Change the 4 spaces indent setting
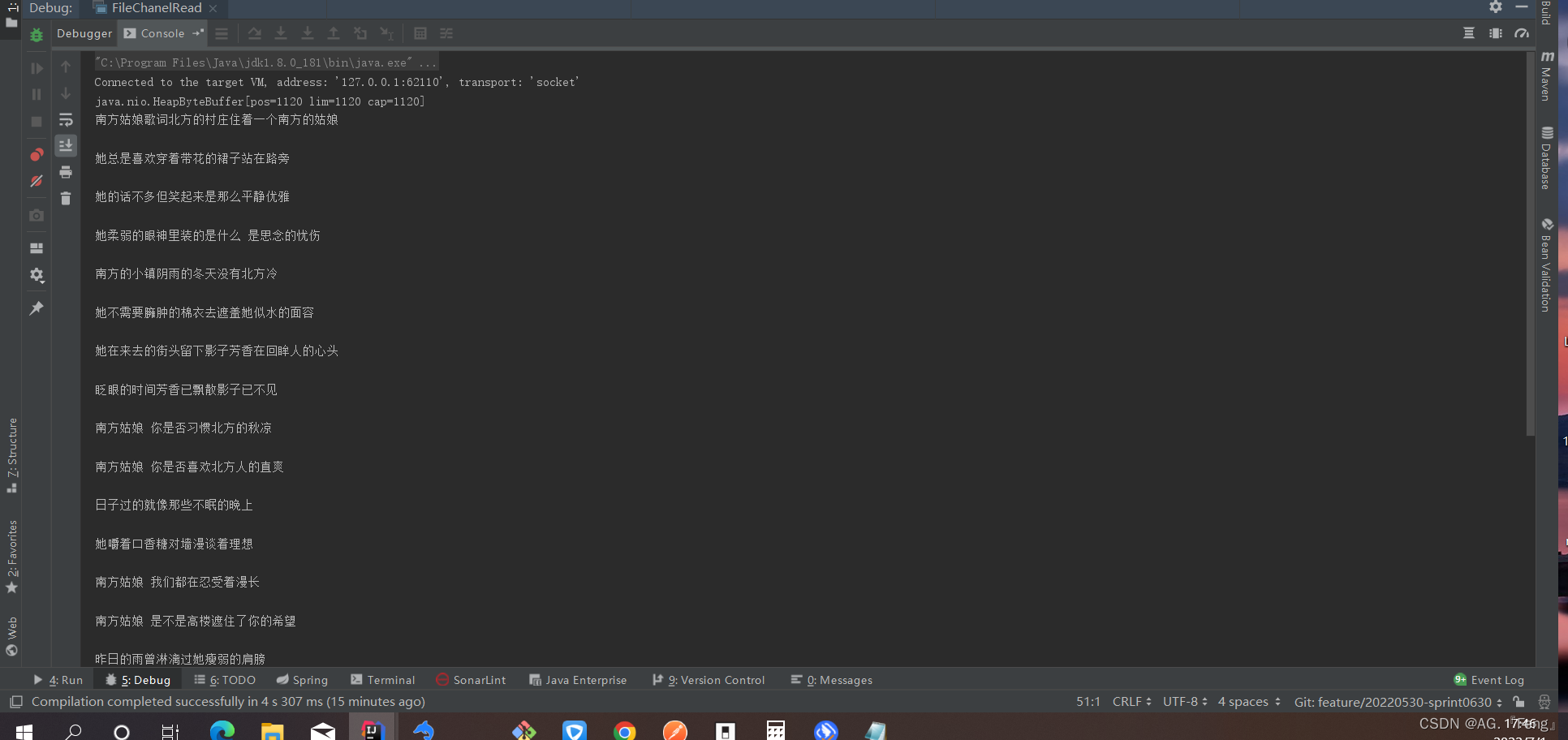The height and width of the screenshot is (740, 1568). click(x=1249, y=702)
